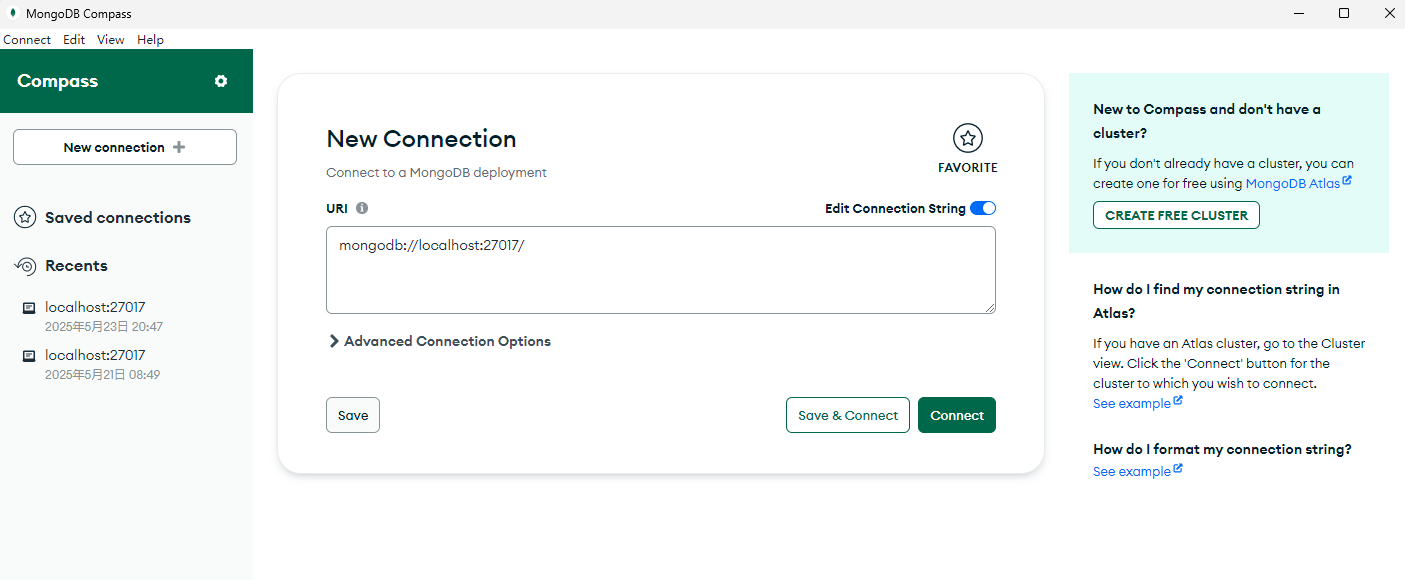
Task: Expand Advanced Connection Options
Action: pyautogui.click(x=439, y=341)
